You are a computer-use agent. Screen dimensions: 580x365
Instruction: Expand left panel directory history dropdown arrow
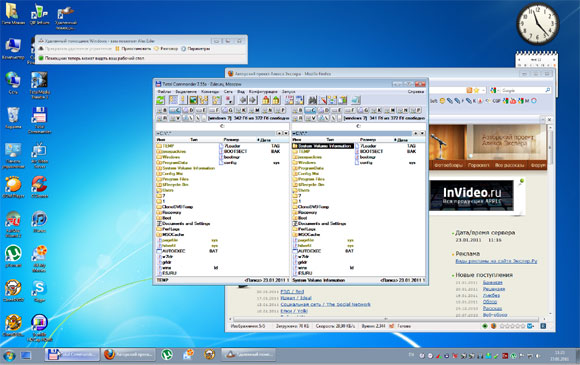coord(286,133)
